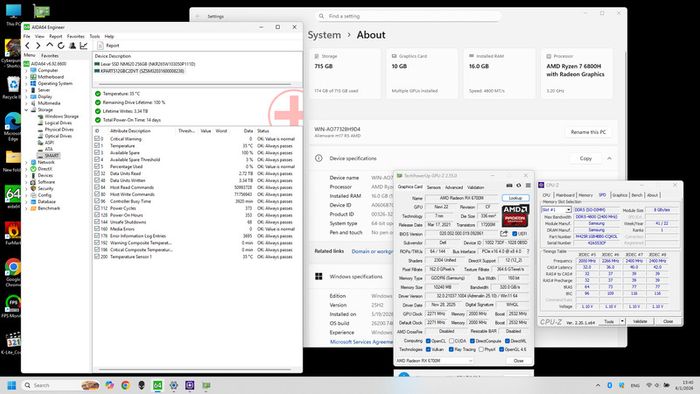Click the Rename this PC button
700x394 pixels.
click(588, 132)
